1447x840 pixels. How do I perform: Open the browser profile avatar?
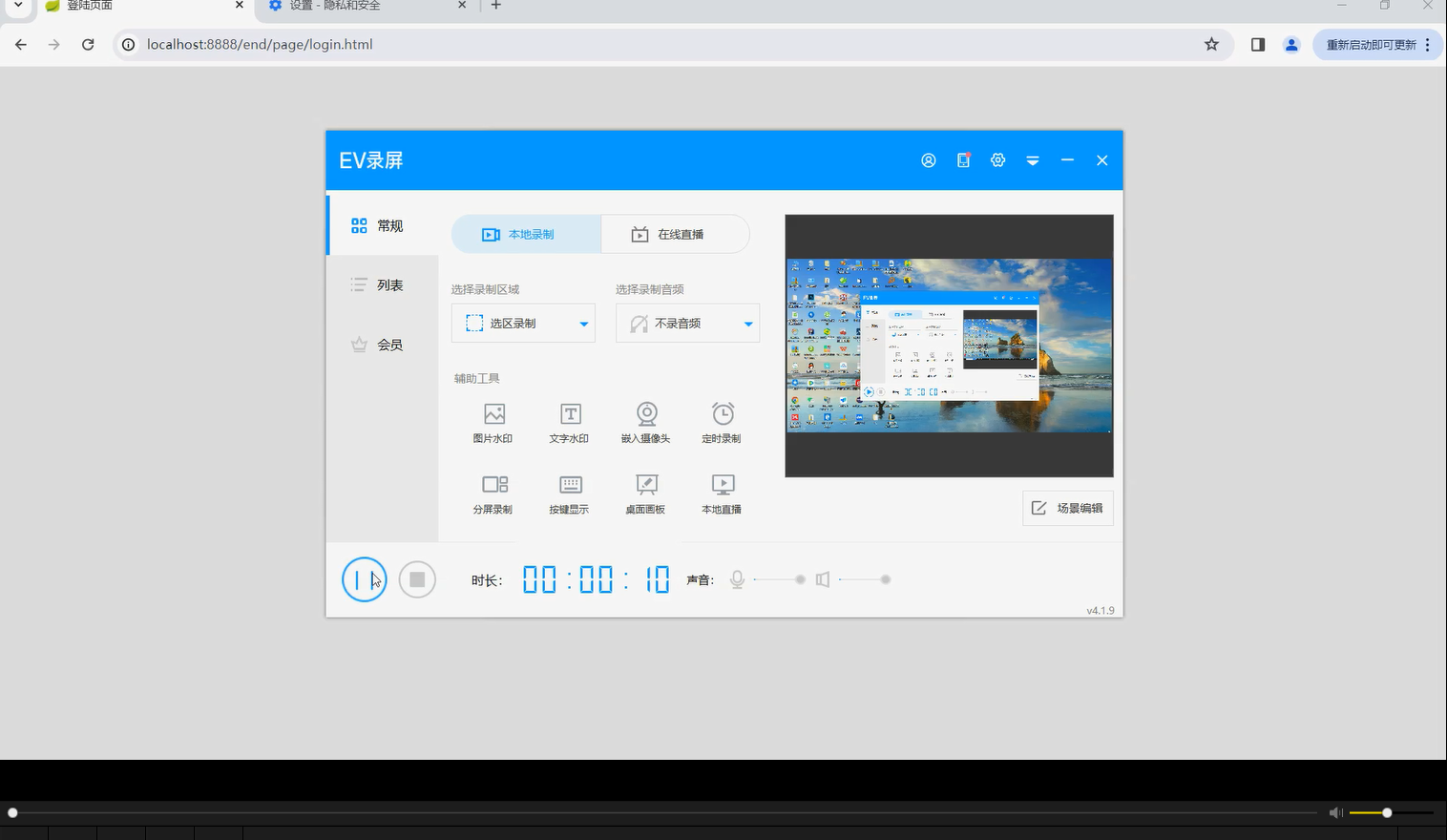[x=1291, y=44]
